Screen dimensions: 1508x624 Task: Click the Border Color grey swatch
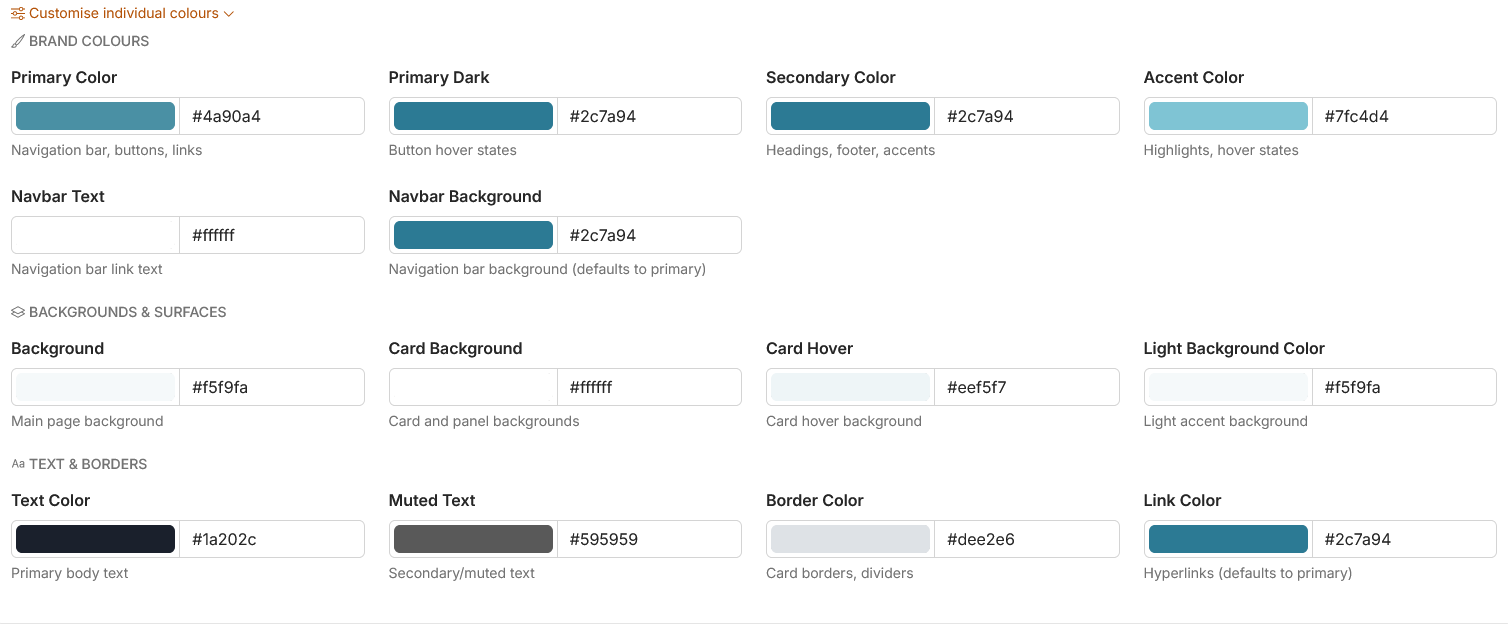click(x=849, y=538)
